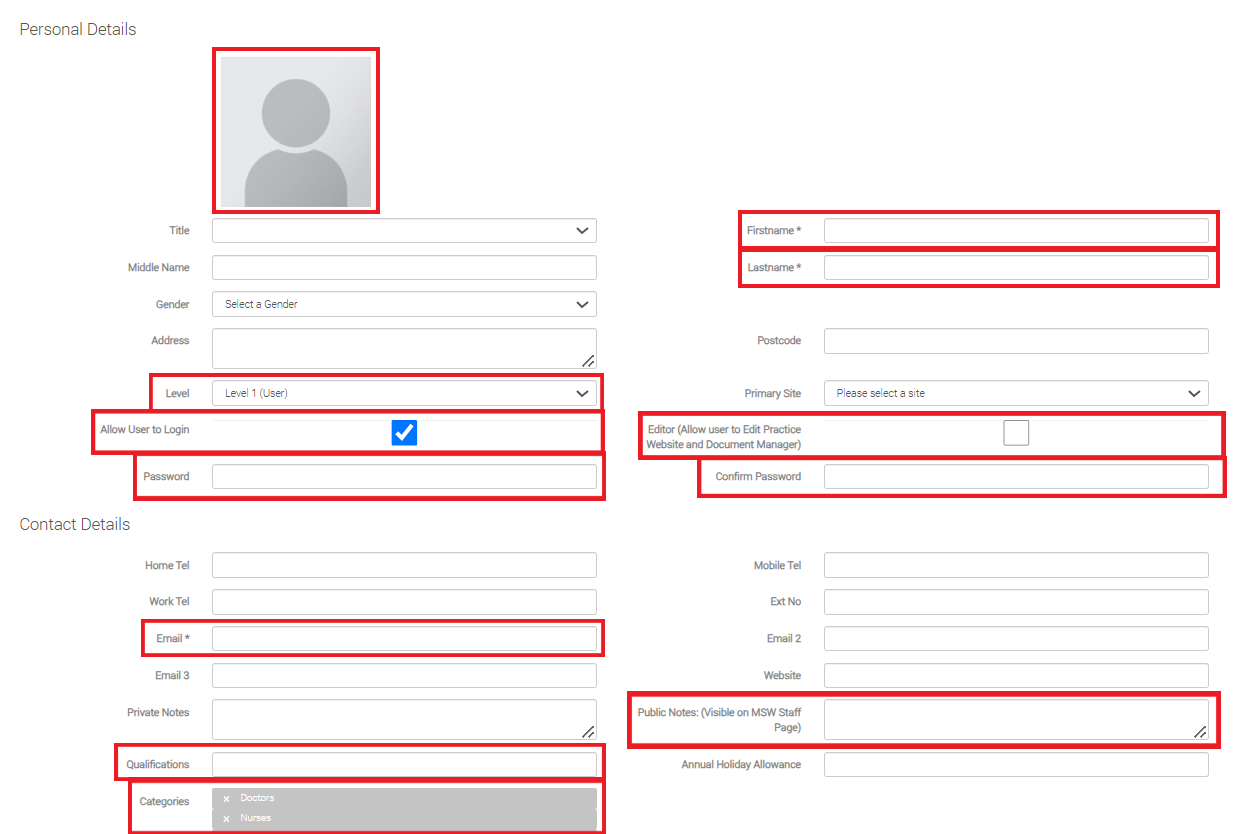Click the placeholder profile photo avatar
The height and width of the screenshot is (834, 1246).
(x=295, y=130)
